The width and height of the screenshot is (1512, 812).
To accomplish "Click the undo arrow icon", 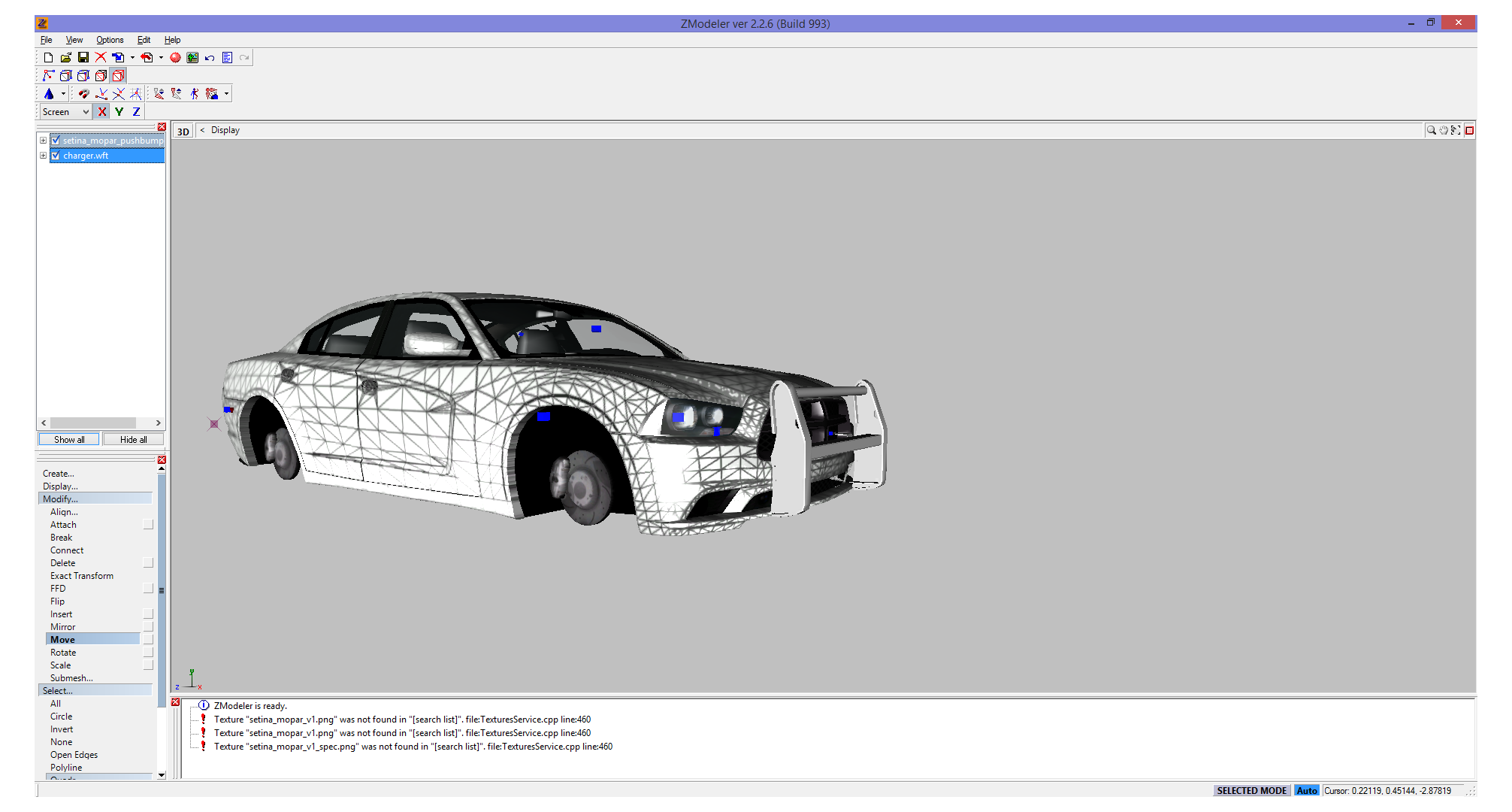I will pos(210,58).
